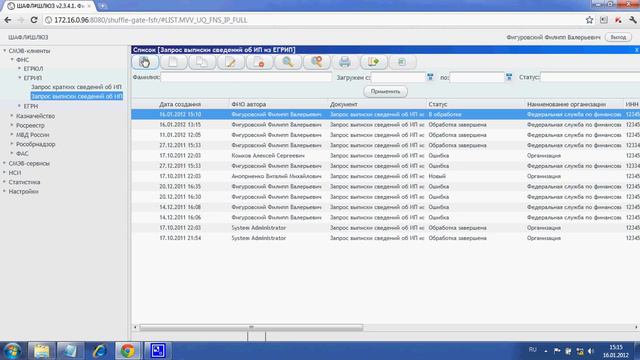Click the new blank document toolbar icon
The width and height of the screenshot is (640, 360).
(173, 62)
